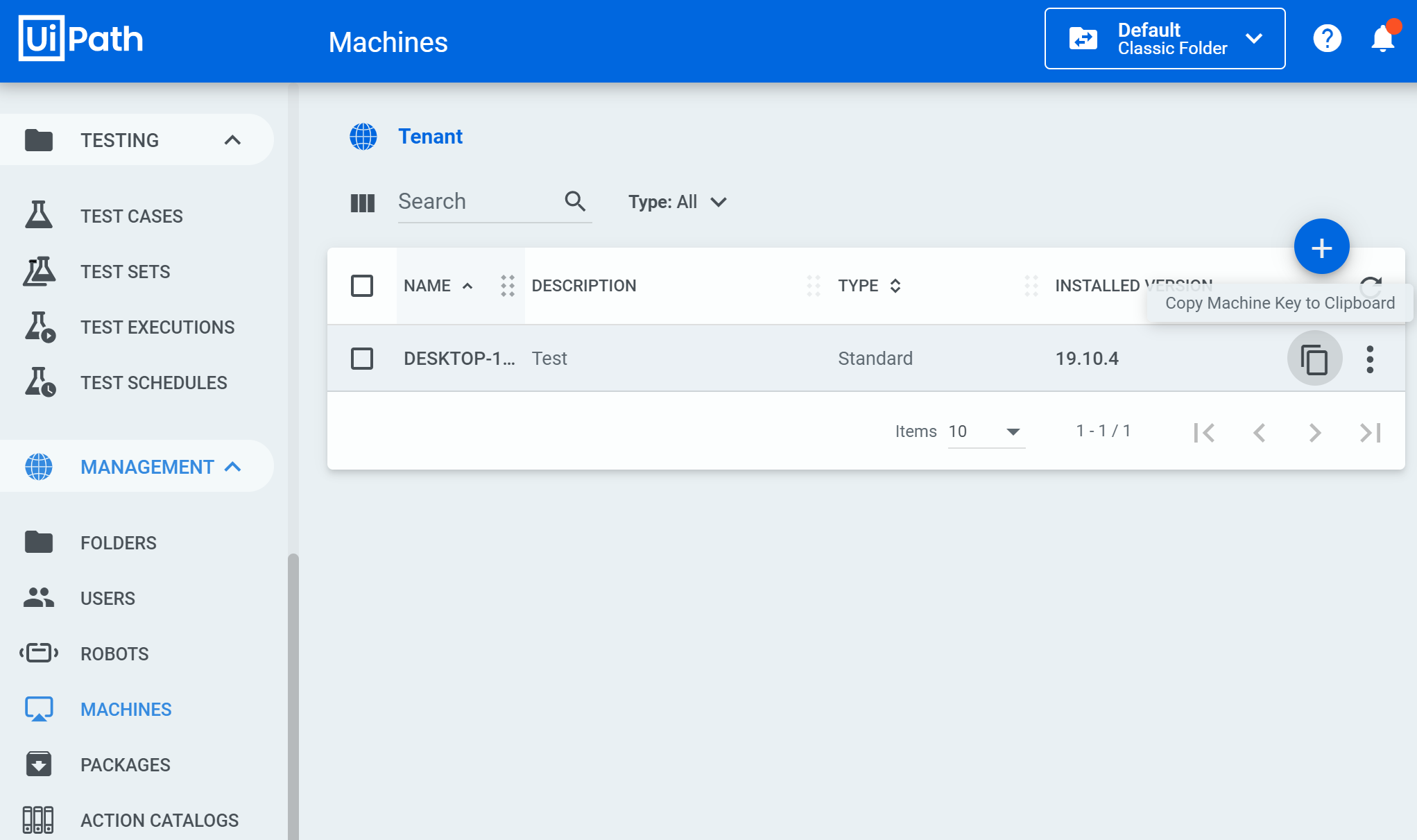Image resolution: width=1417 pixels, height=840 pixels.
Task: Open the help question mark icon
Action: [1327, 39]
